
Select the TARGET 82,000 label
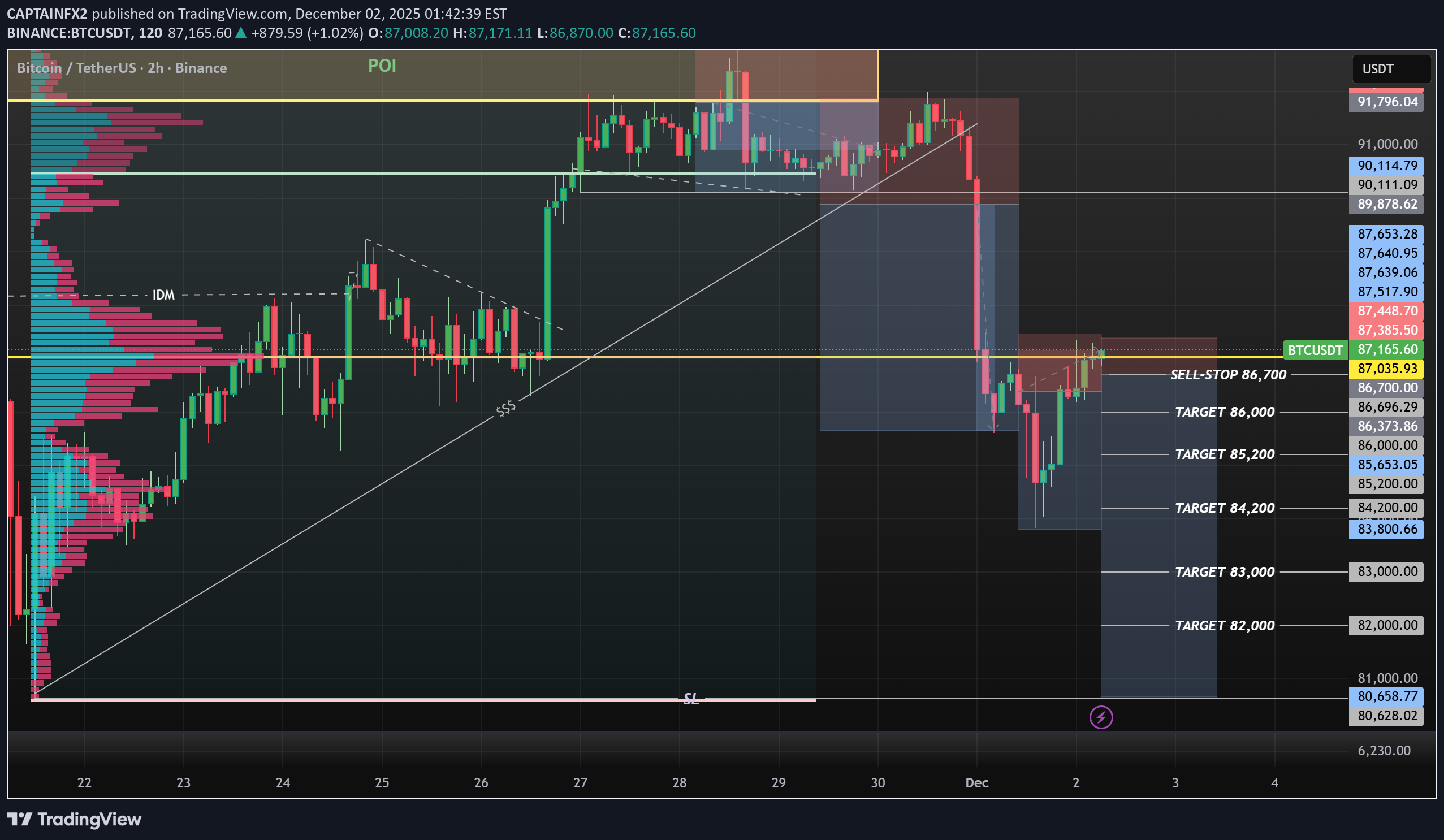click(1225, 626)
